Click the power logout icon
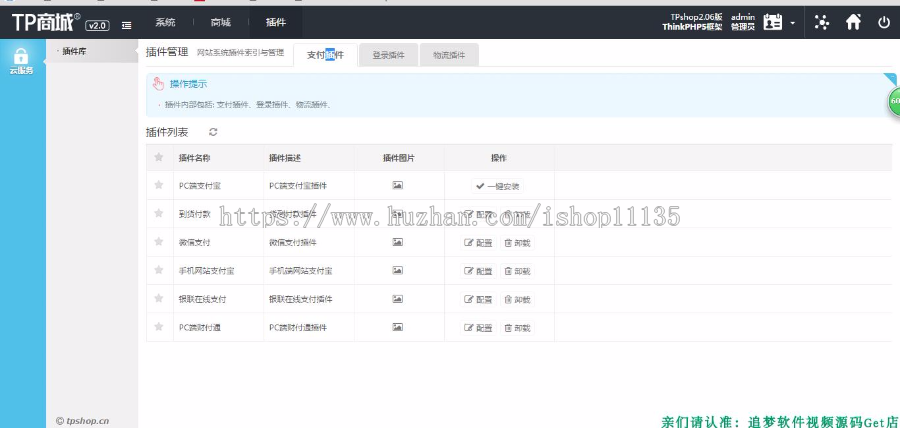This screenshot has height=428, width=900. pos(884,22)
